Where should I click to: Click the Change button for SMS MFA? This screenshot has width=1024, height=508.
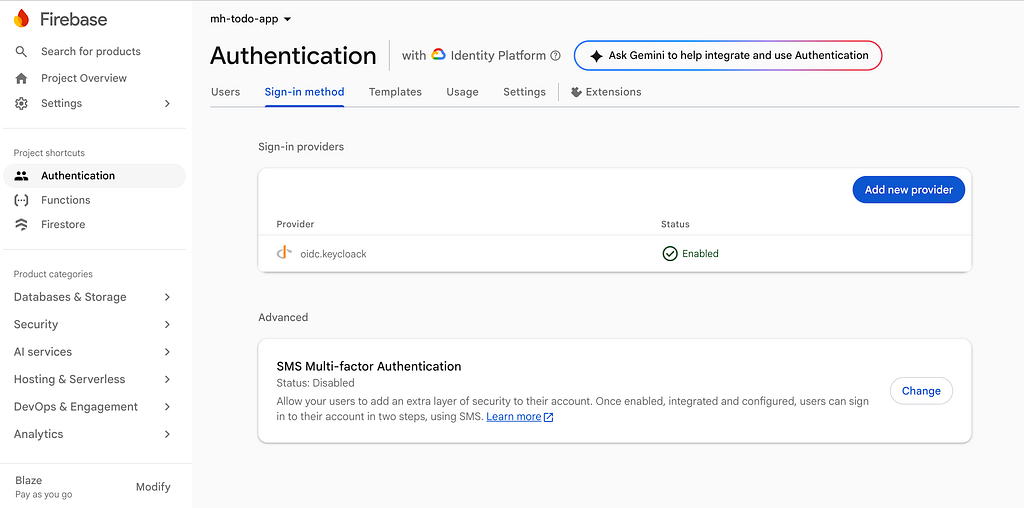921,391
